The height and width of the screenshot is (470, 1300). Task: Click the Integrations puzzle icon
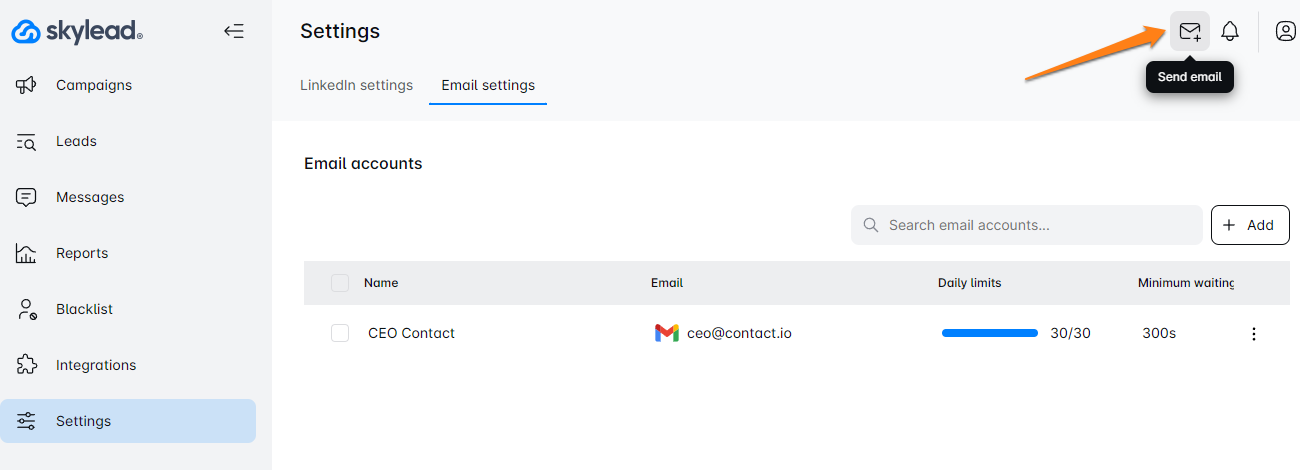pos(27,365)
